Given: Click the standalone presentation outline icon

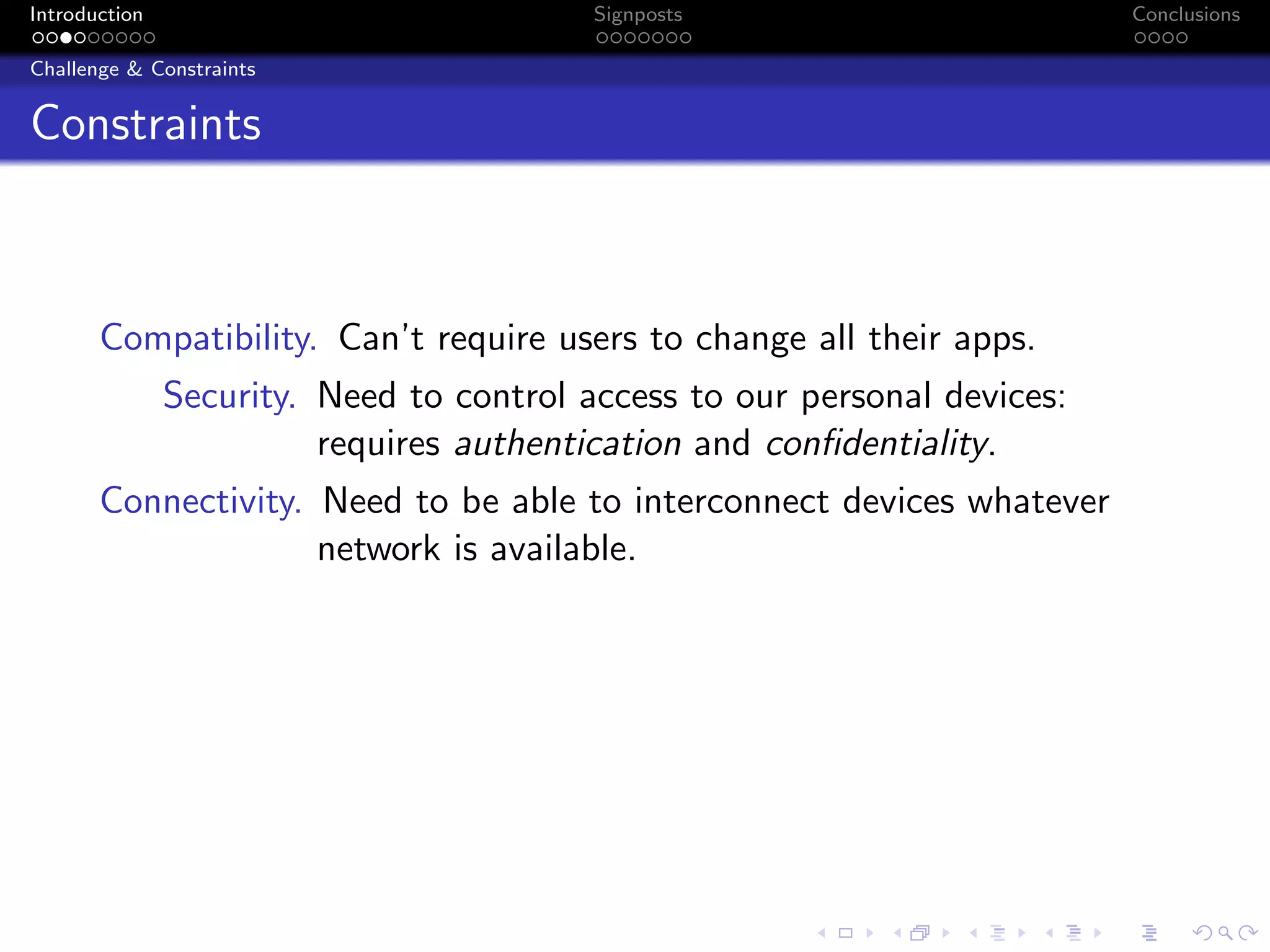Looking at the screenshot, I should (1150, 933).
